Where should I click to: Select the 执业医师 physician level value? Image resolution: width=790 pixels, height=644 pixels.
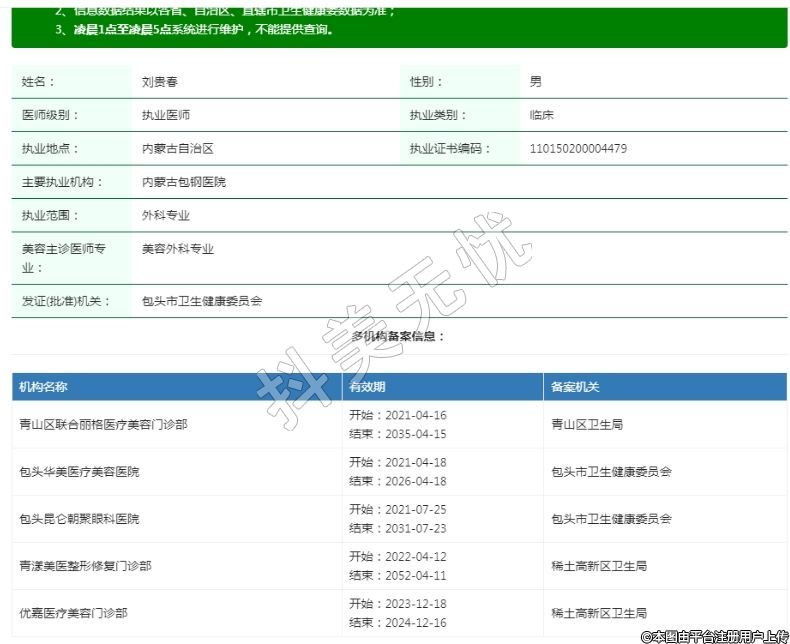point(166,115)
